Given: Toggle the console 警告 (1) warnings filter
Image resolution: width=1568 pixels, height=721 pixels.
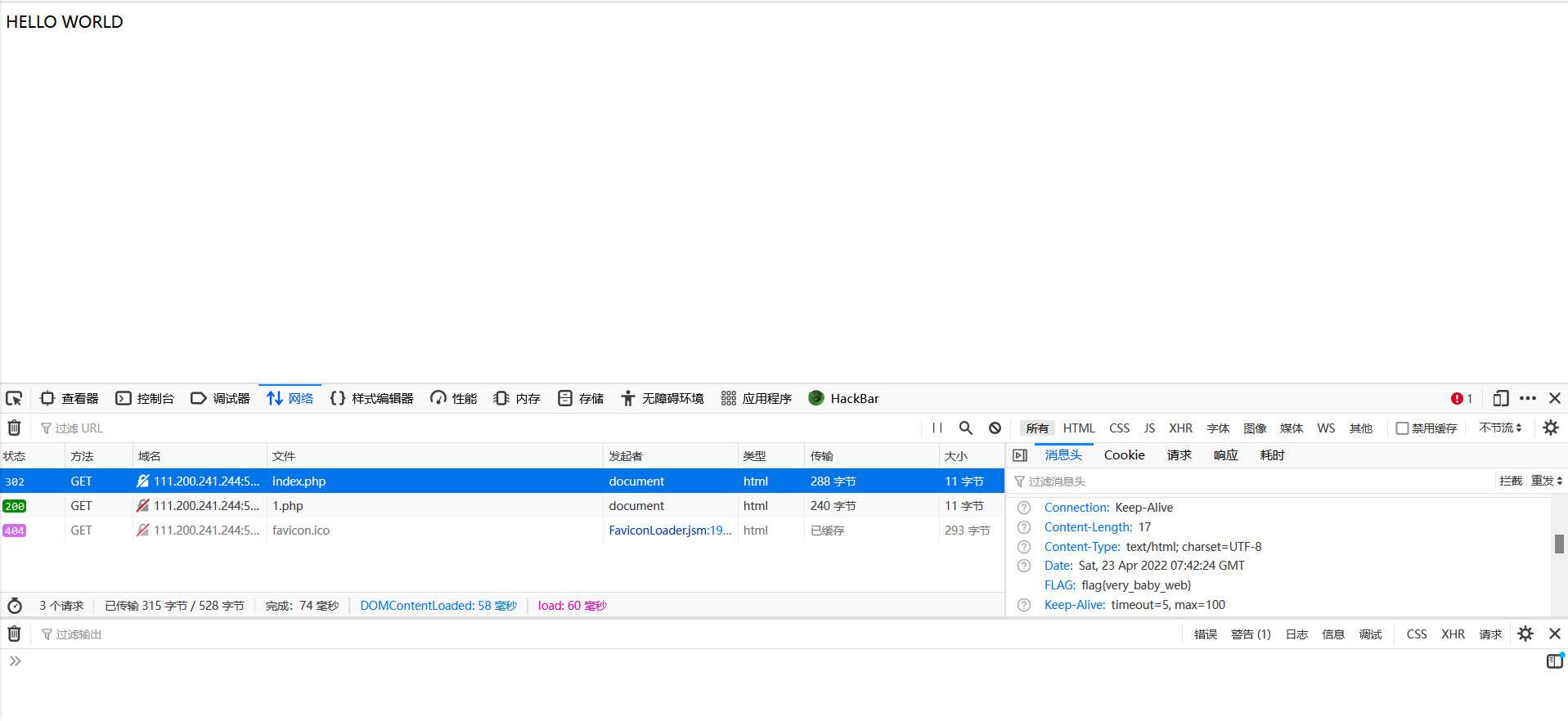Looking at the screenshot, I should [x=1251, y=634].
